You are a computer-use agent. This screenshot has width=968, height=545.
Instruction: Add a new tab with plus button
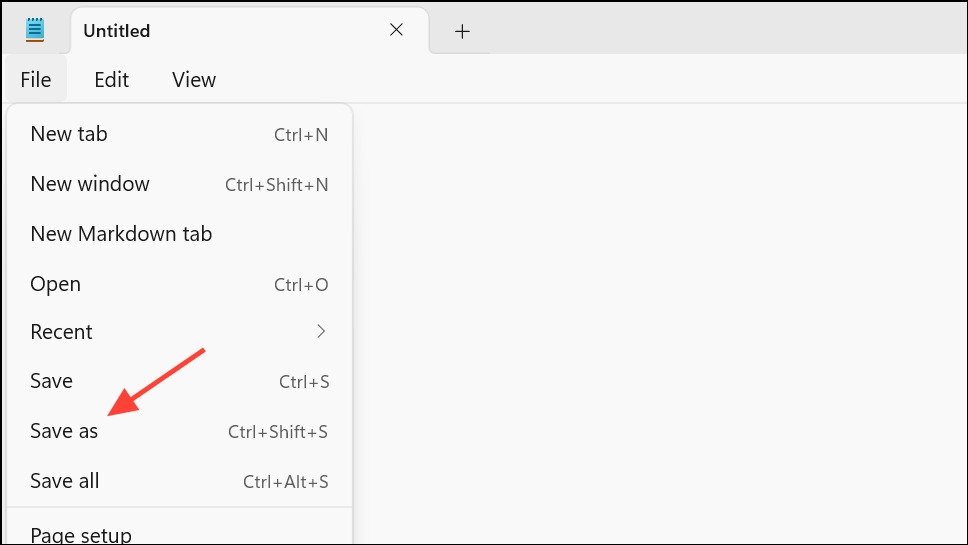click(462, 31)
